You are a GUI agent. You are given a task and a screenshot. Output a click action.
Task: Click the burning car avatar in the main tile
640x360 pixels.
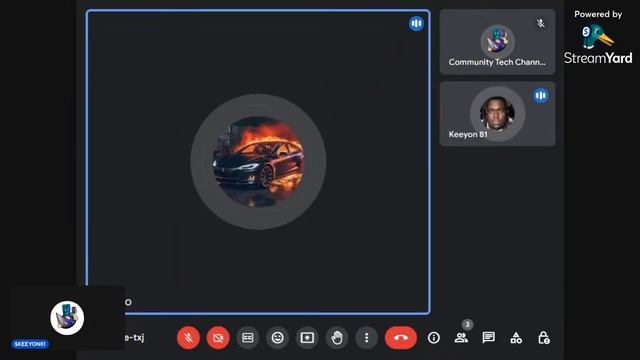pyautogui.click(x=258, y=162)
